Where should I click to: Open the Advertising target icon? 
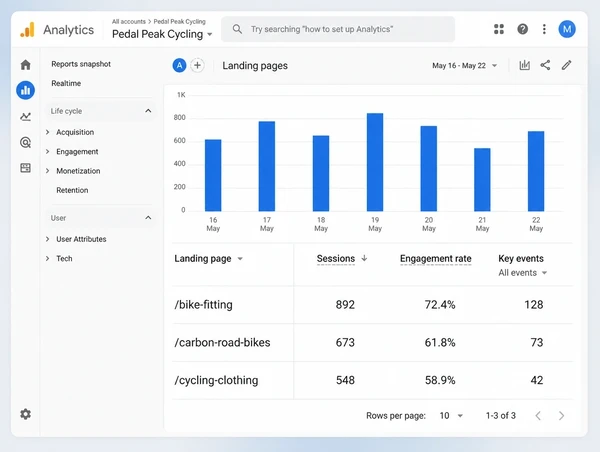[x=26, y=142]
